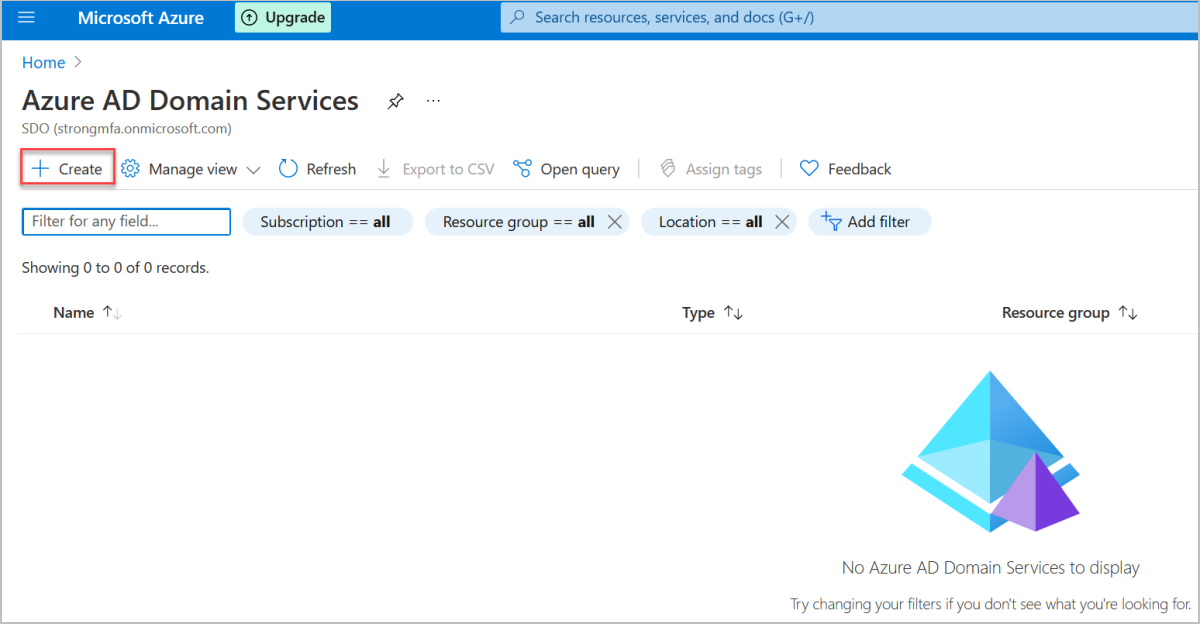Remove the Resource group filter
1200x624 pixels.
coord(615,222)
